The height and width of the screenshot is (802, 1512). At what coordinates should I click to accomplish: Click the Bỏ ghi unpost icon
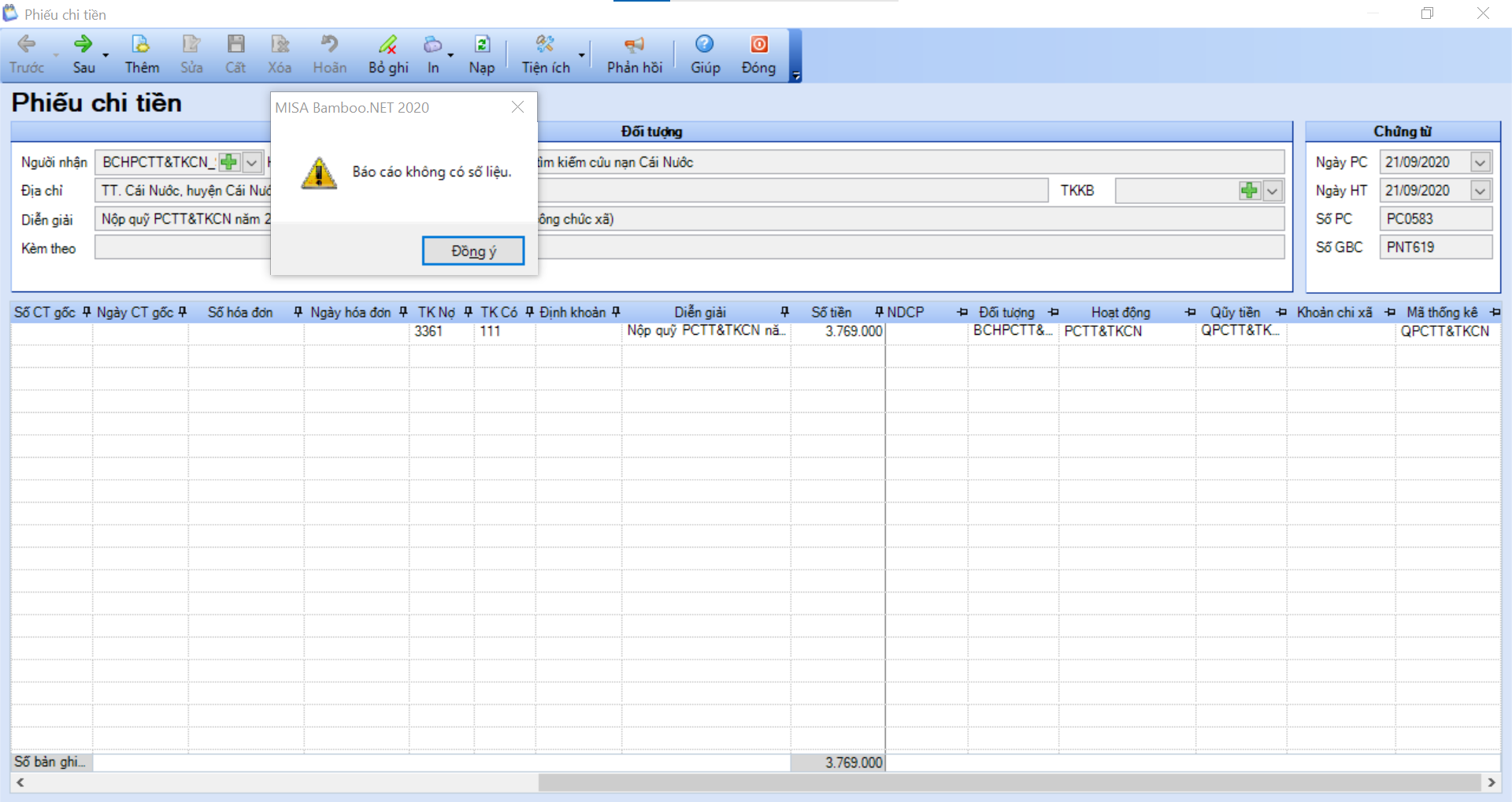pyautogui.click(x=387, y=54)
